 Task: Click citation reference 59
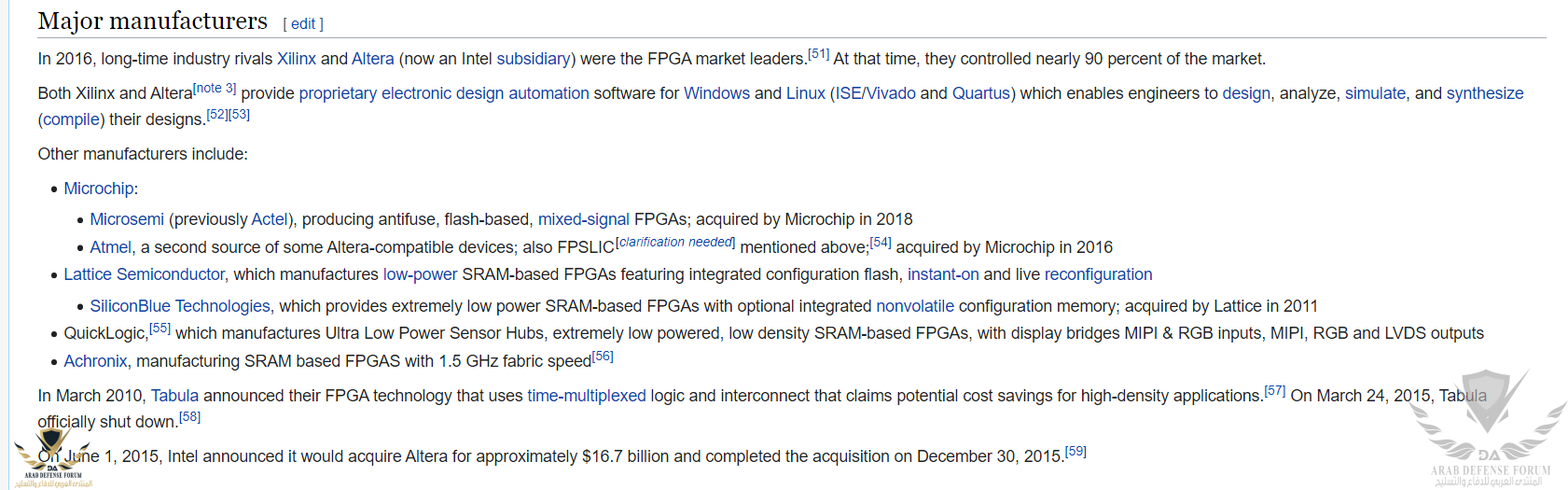point(1075,452)
